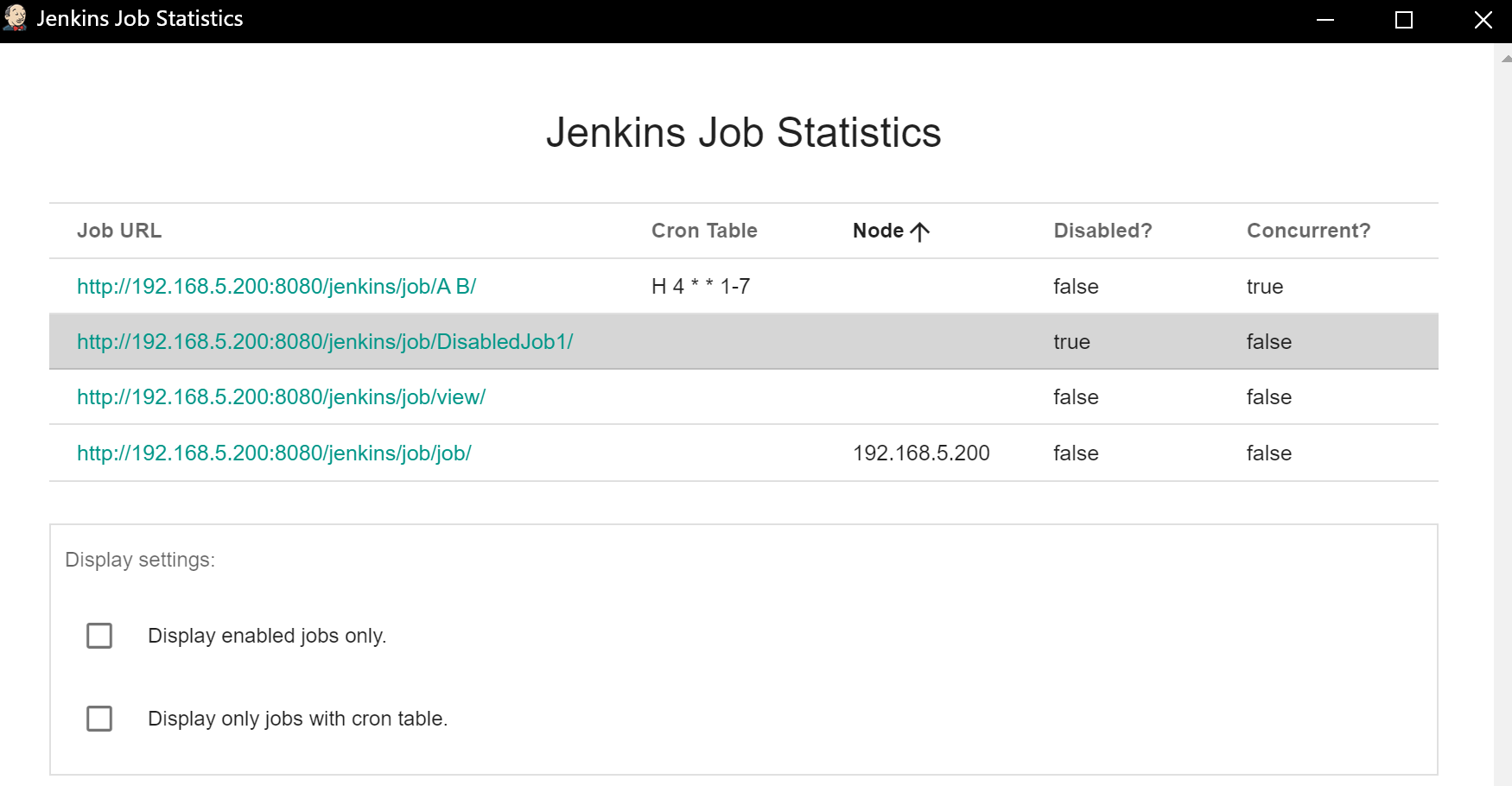Sort table by Disabled? column
The height and width of the screenshot is (786, 1512).
[1102, 231]
